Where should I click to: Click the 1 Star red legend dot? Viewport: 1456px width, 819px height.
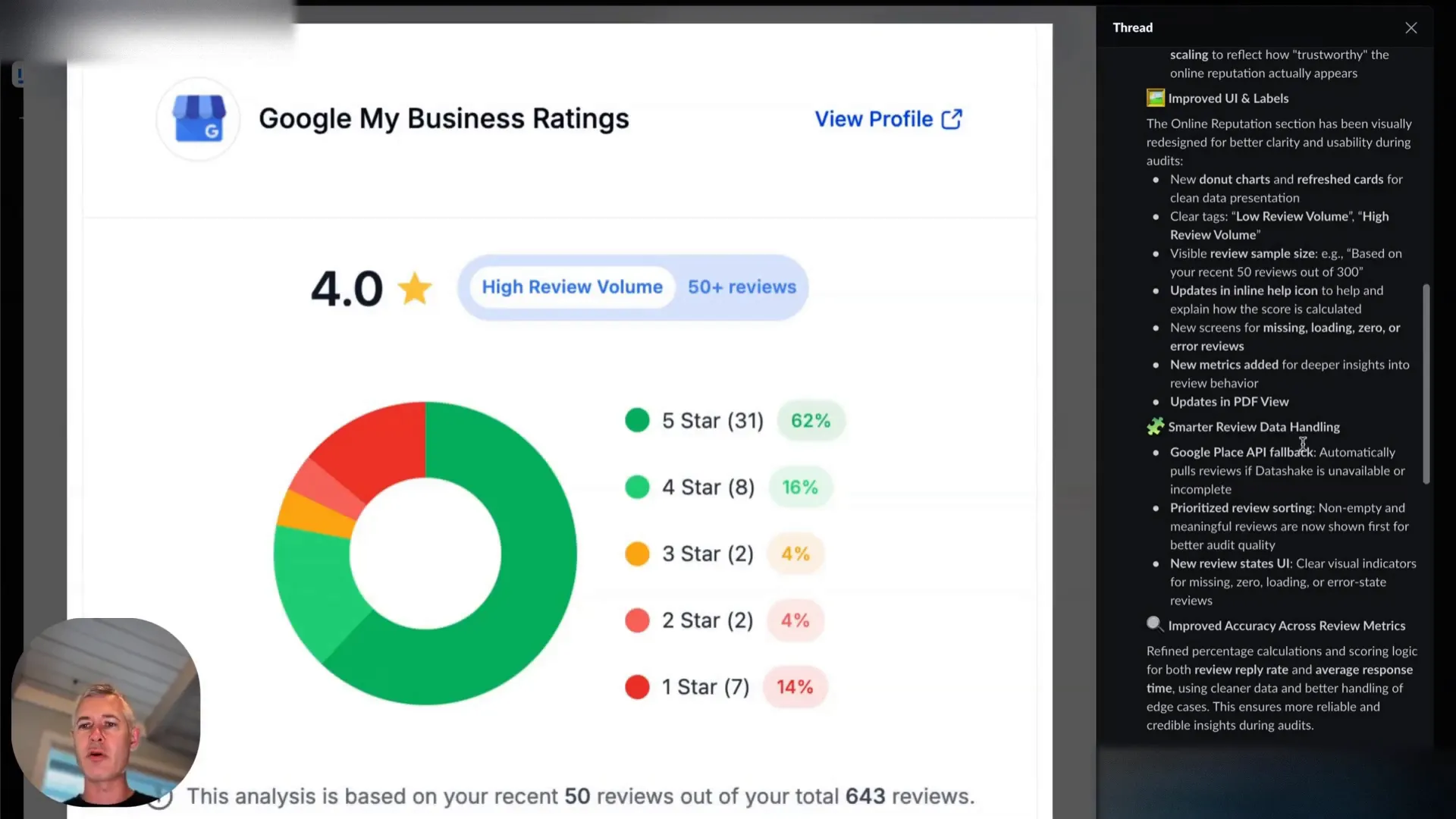[x=637, y=687]
